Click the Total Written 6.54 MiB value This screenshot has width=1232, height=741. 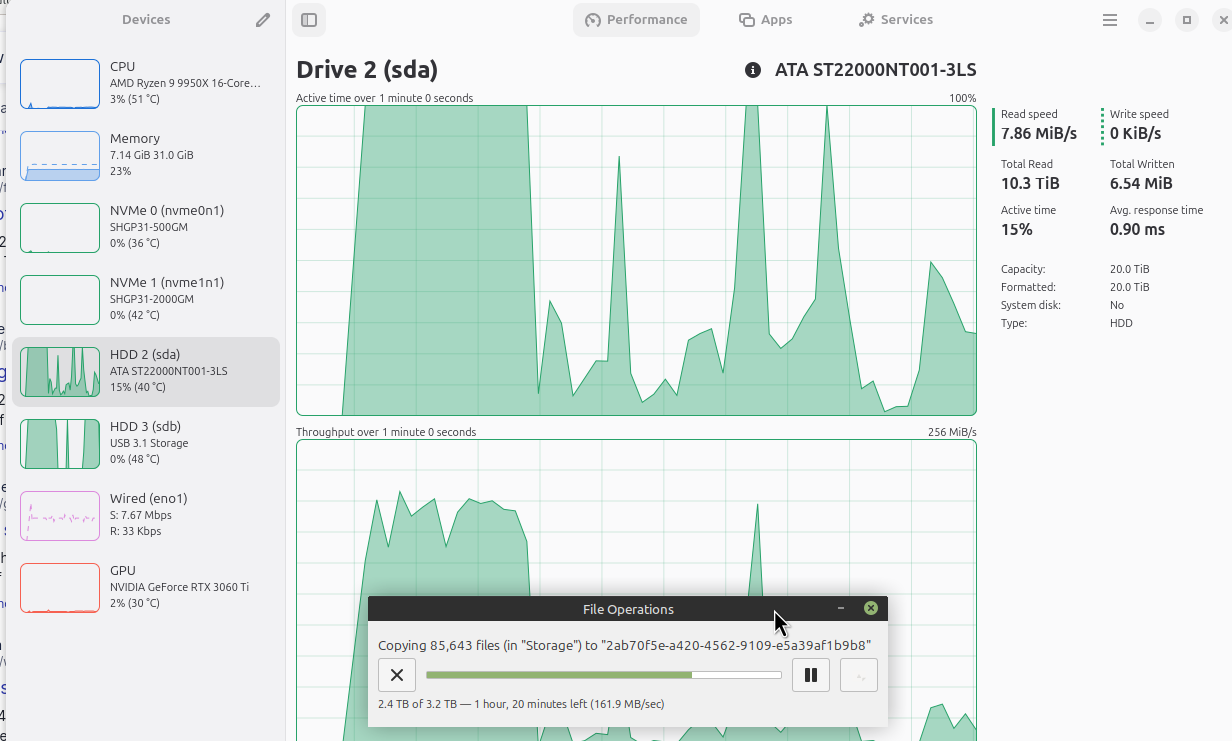(1141, 183)
